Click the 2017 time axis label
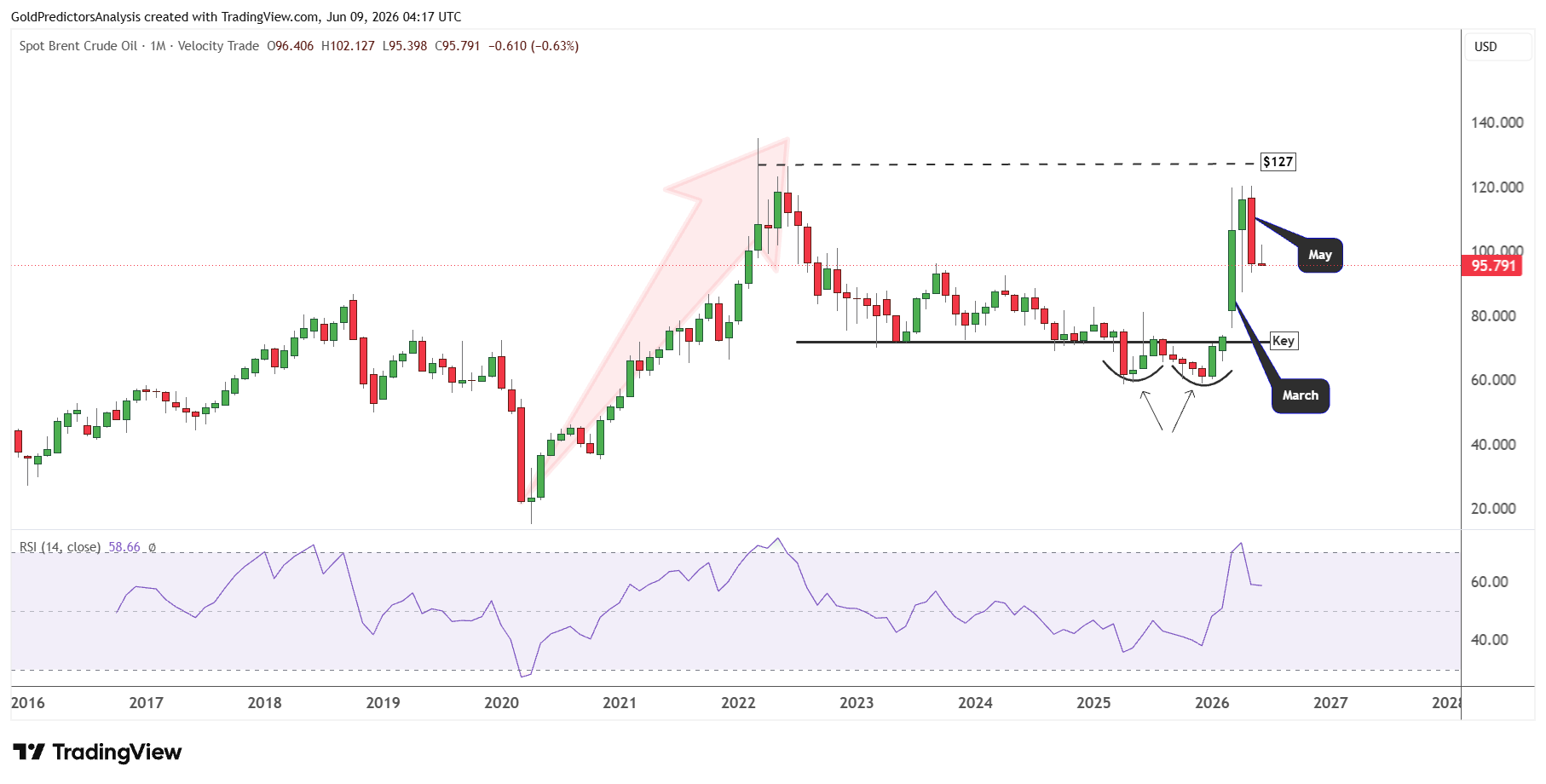 [x=147, y=703]
